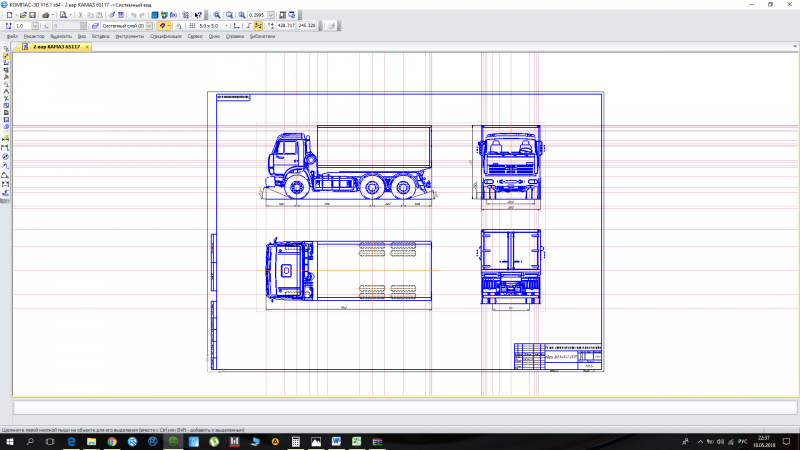The image size is (800, 450).
Task: Toggle the highlighted snap magnet button
Action: coord(162,26)
